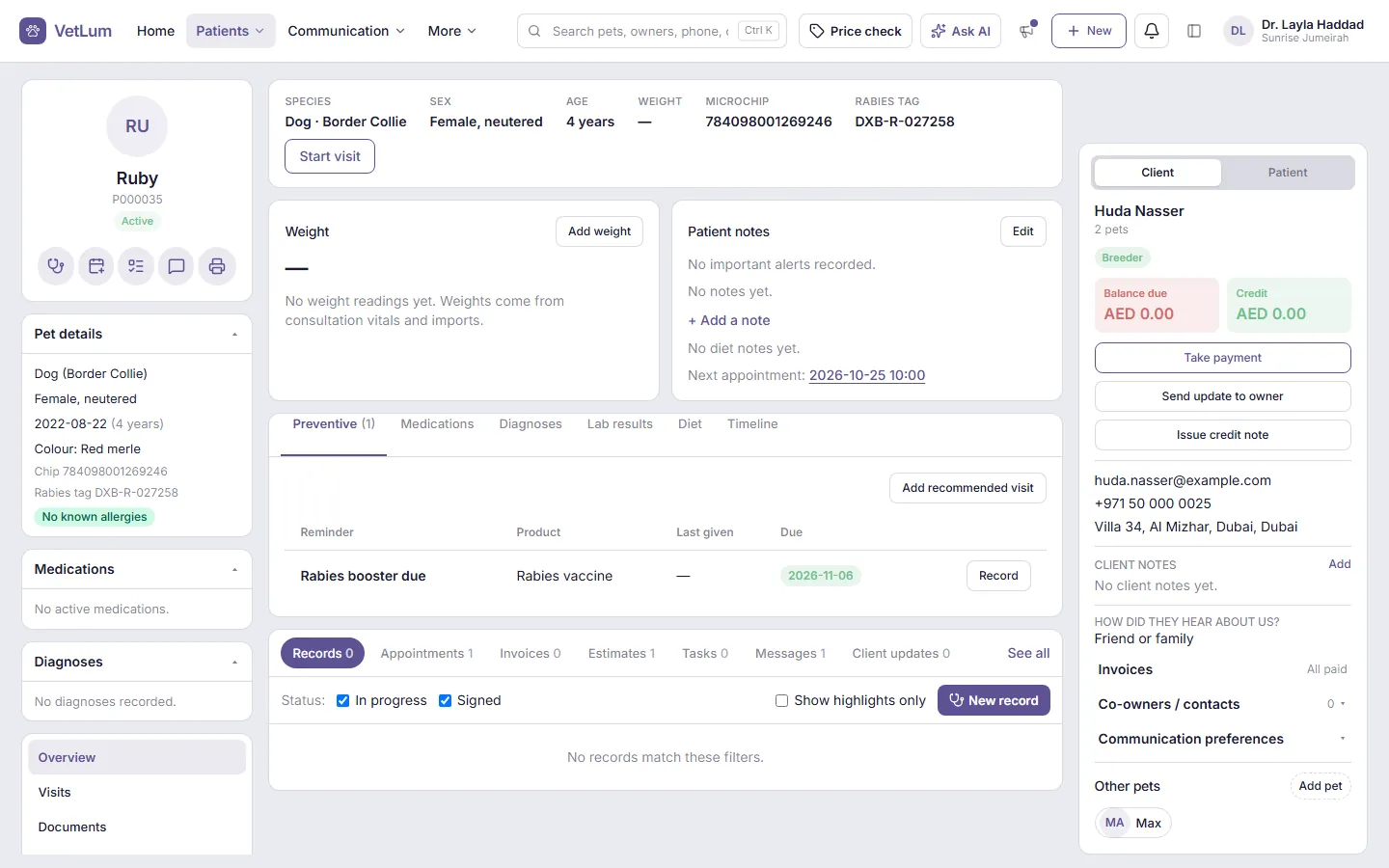Screen dimensions: 1389x868
Task: Click the Add weight button
Action: click(599, 231)
